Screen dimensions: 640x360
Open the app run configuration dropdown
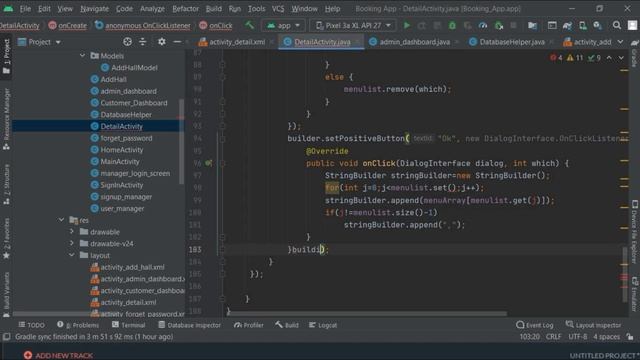(283, 25)
